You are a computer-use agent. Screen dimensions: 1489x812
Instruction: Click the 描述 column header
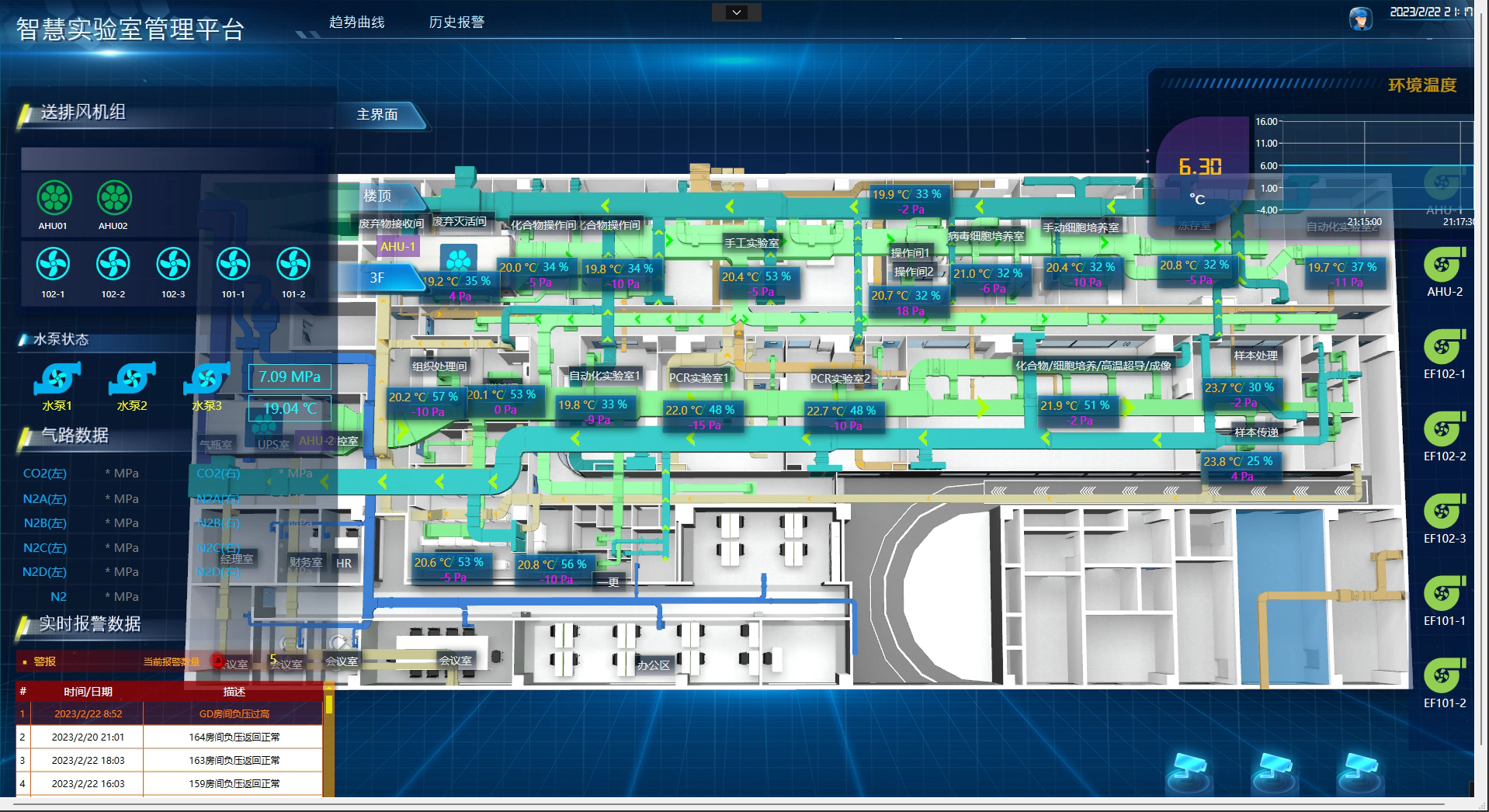coord(234,692)
